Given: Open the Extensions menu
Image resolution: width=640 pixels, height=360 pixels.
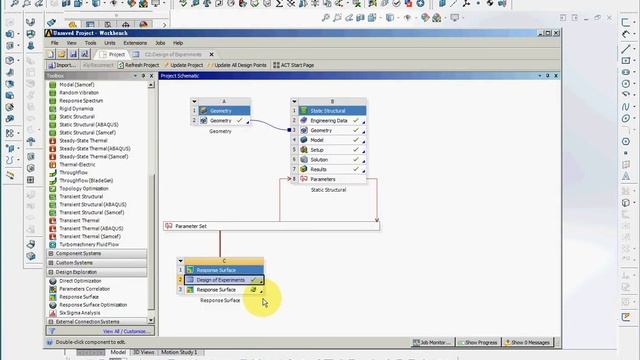Looking at the screenshot, I should pos(135,43).
